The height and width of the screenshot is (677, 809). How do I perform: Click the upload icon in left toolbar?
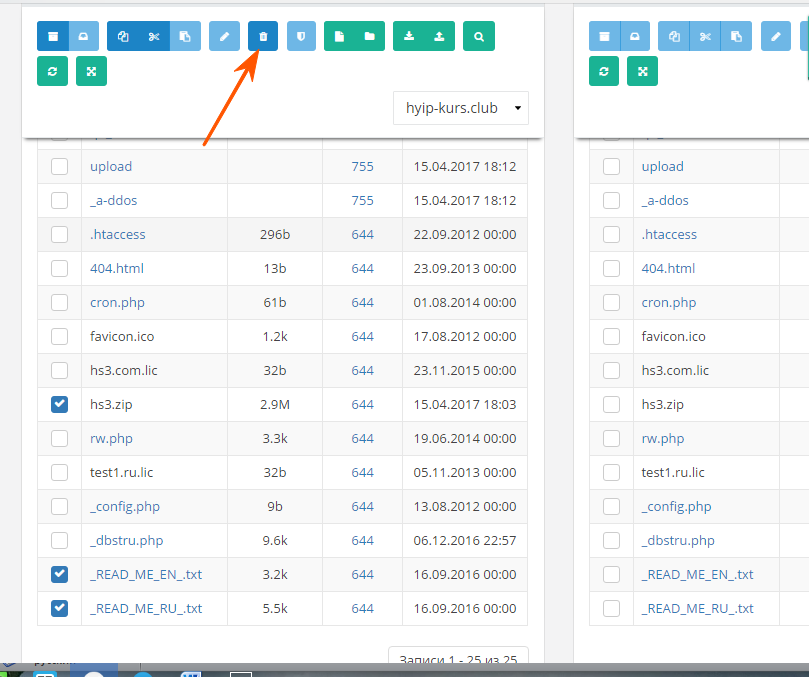coord(440,37)
